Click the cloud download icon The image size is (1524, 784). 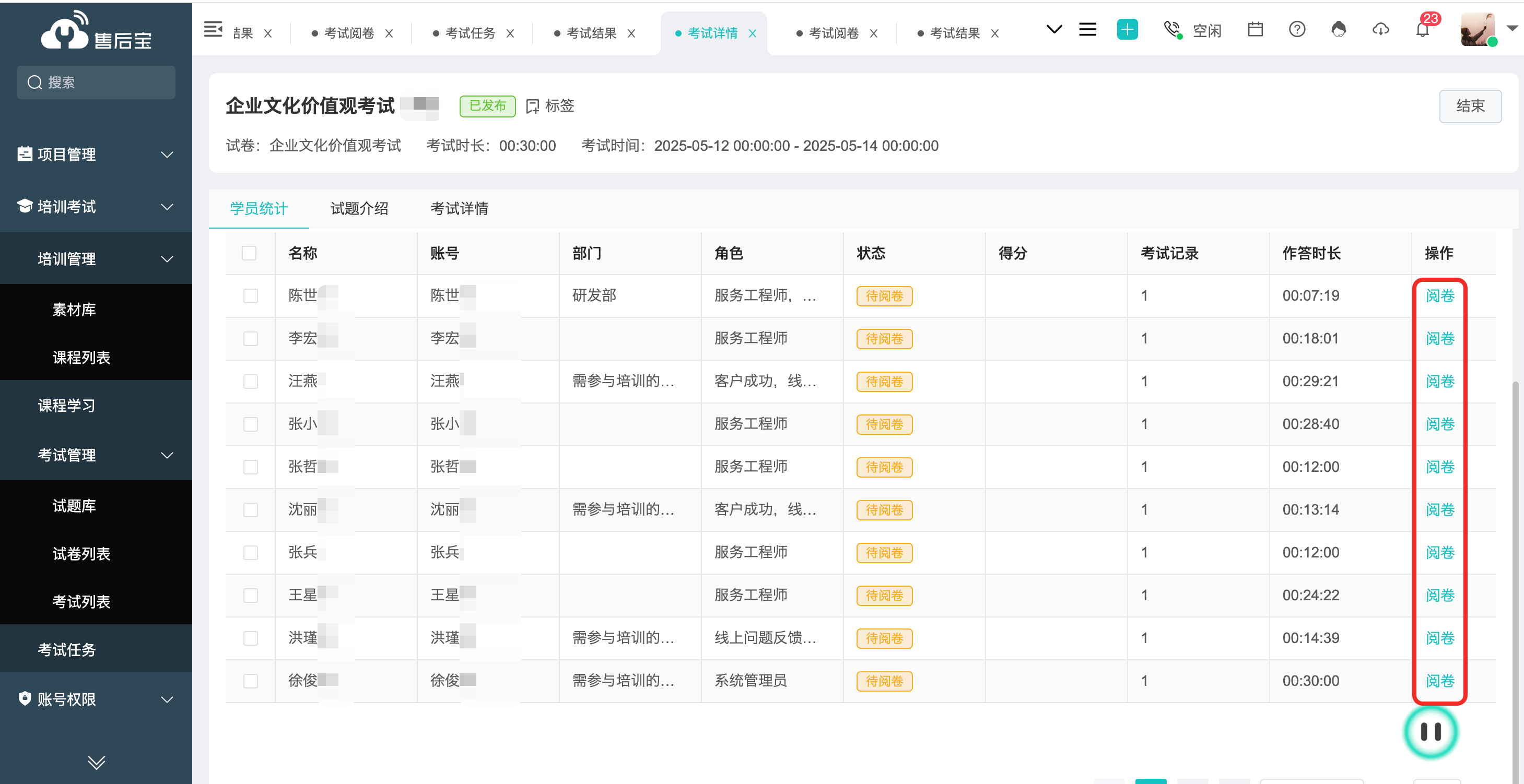(x=1380, y=29)
